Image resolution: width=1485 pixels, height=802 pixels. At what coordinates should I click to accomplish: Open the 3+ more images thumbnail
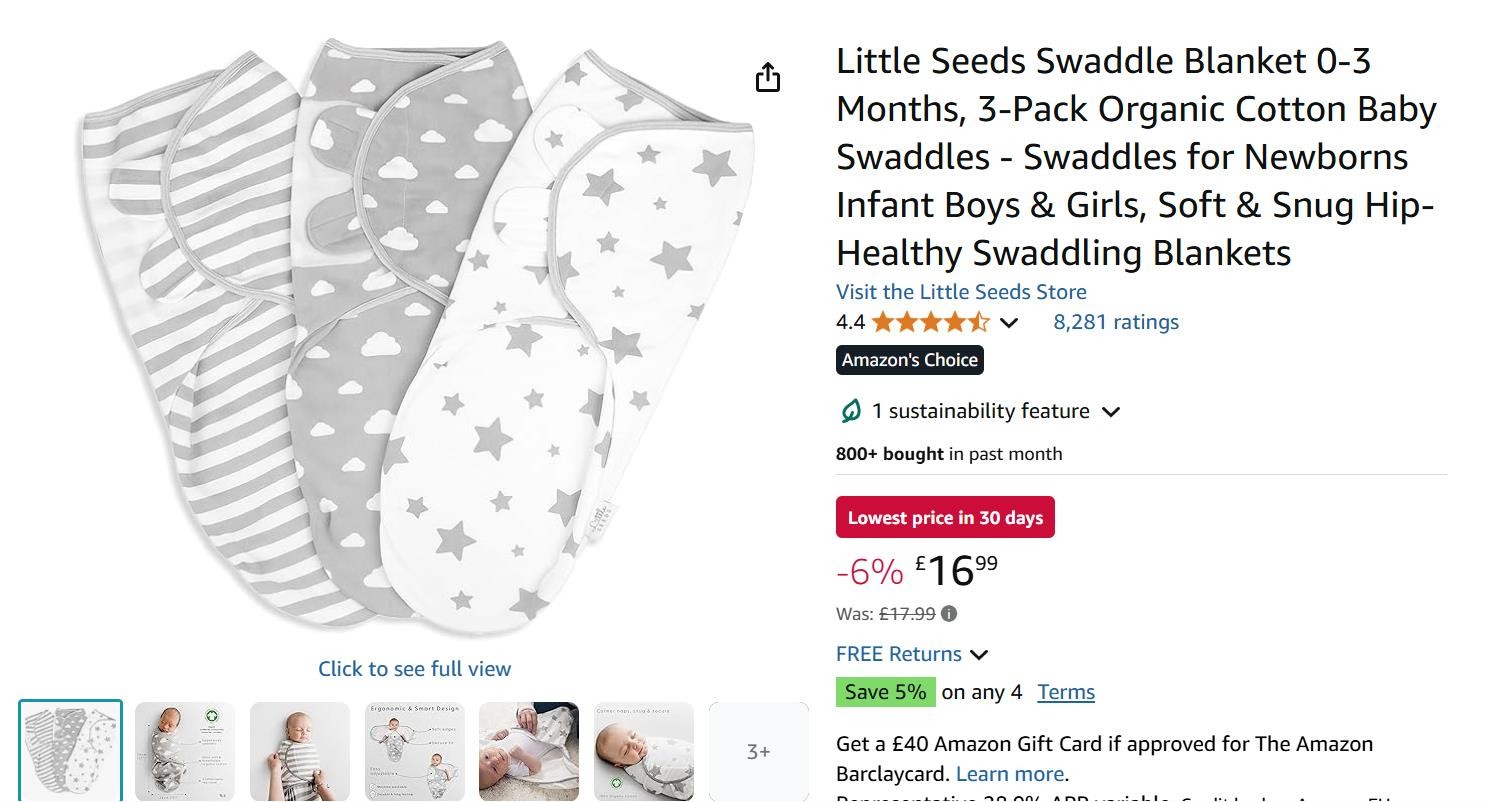pyautogui.click(x=758, y=751)
